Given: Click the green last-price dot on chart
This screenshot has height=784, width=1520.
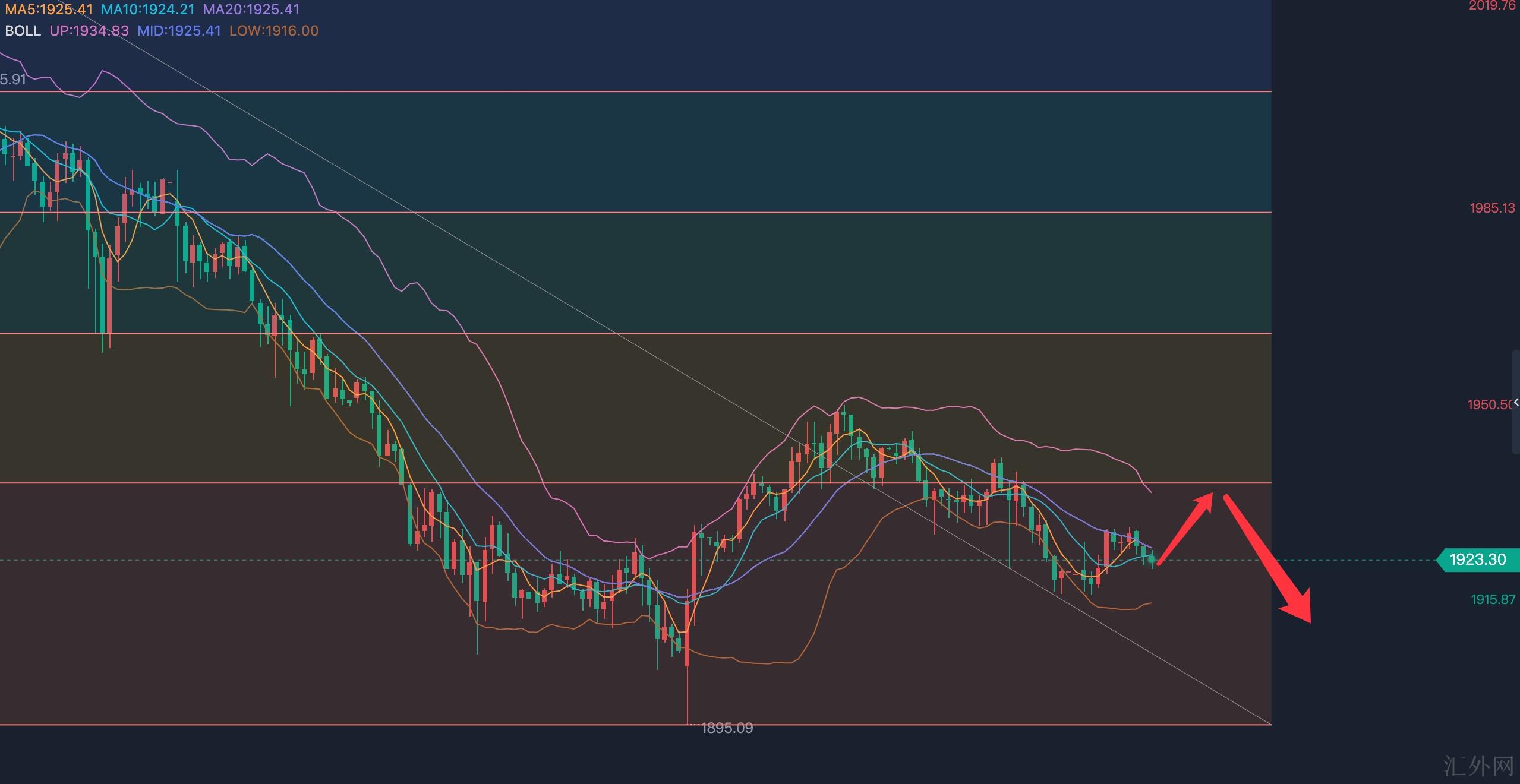Looking at the screenshot, I should 1152,559.
